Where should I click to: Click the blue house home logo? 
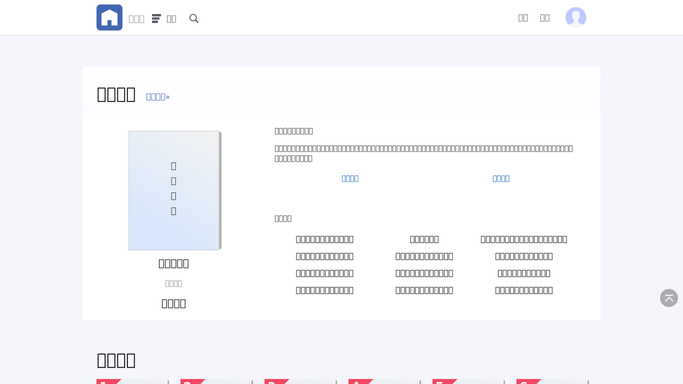pos(109,17)
